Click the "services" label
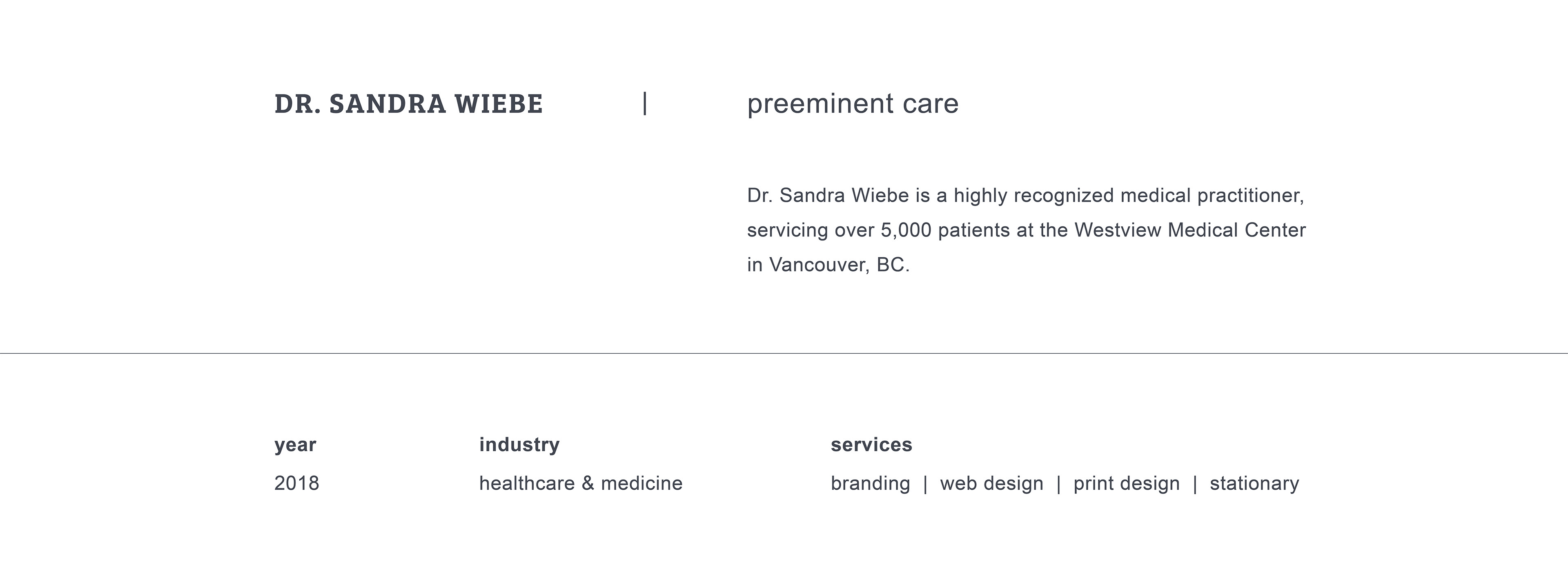The image size is (1568, 582). (871, 445)
